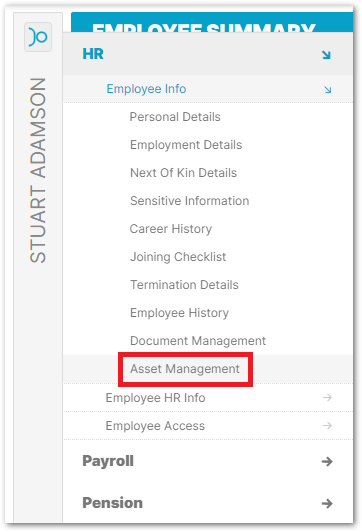The image size is (362, 532).
Task: Collapse the Employee Info submenu arrow
Action: pos(327,90)
